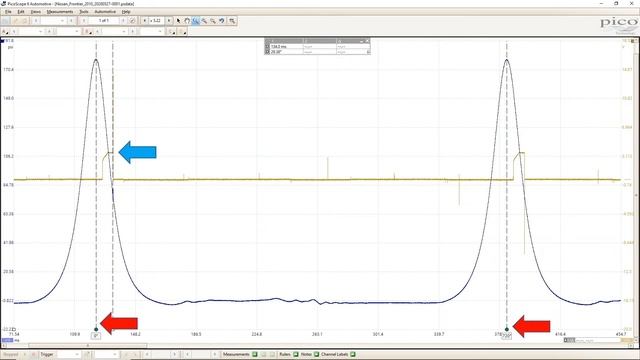Open the Edit menu
Viewport: 640px width, 360px height.
coord(21,12)
